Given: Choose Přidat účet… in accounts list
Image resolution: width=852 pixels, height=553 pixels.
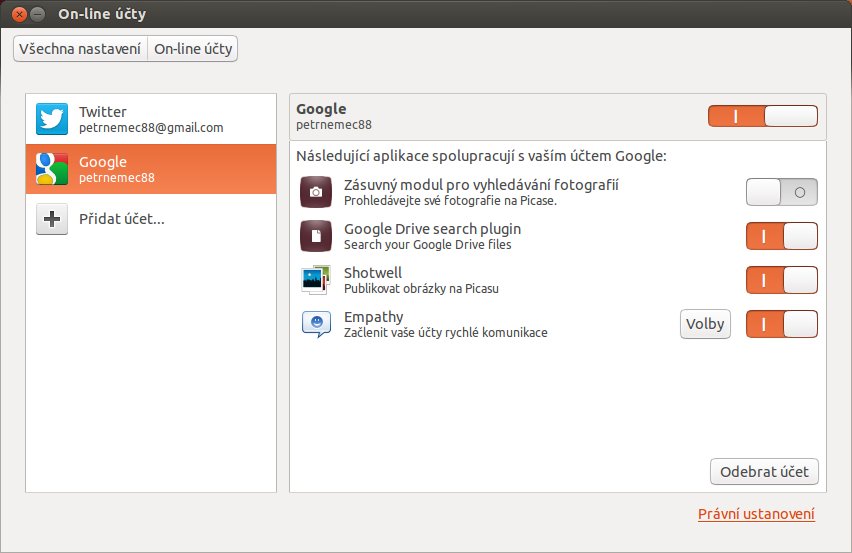Looking at the screenshot, I should (151, 219).
